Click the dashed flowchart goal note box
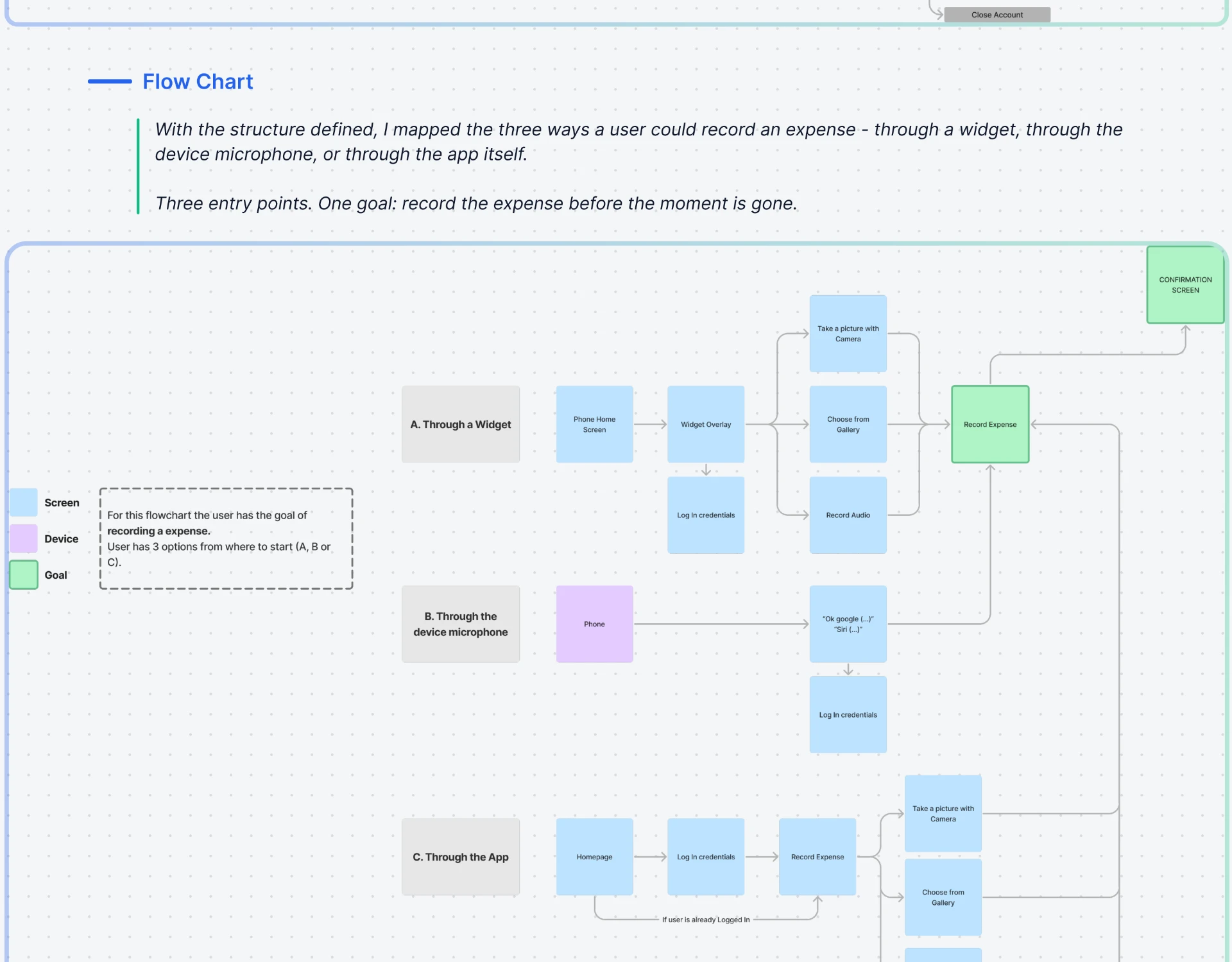Viewport: 1232px width, 962px height. [x=226, y=538]
